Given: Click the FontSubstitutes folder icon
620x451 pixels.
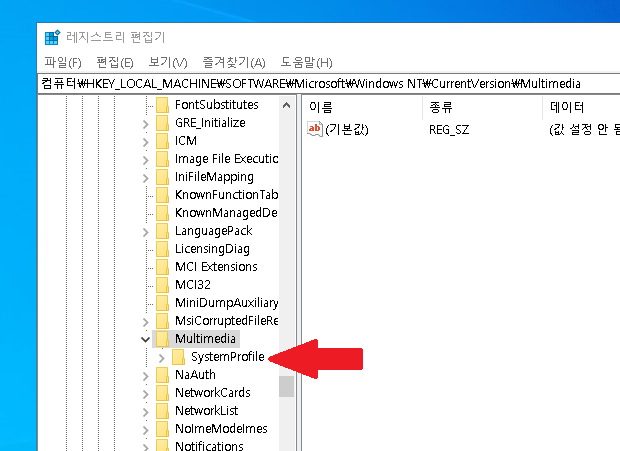Looking at the screenshot, I should click(163, 105).
